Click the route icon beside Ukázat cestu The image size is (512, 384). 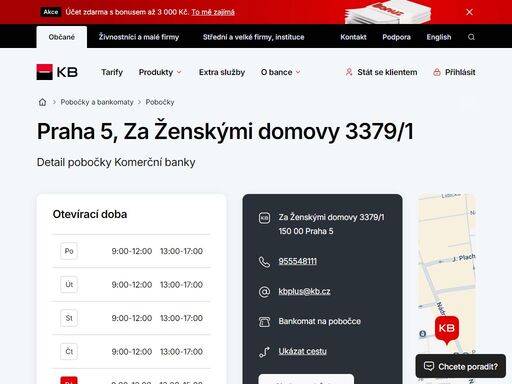pyautogui.click(x=264, y=352)
